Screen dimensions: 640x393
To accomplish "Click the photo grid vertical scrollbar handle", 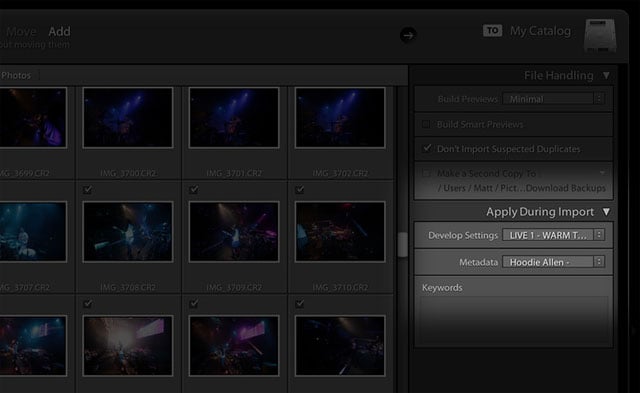I will pos(402,244).
